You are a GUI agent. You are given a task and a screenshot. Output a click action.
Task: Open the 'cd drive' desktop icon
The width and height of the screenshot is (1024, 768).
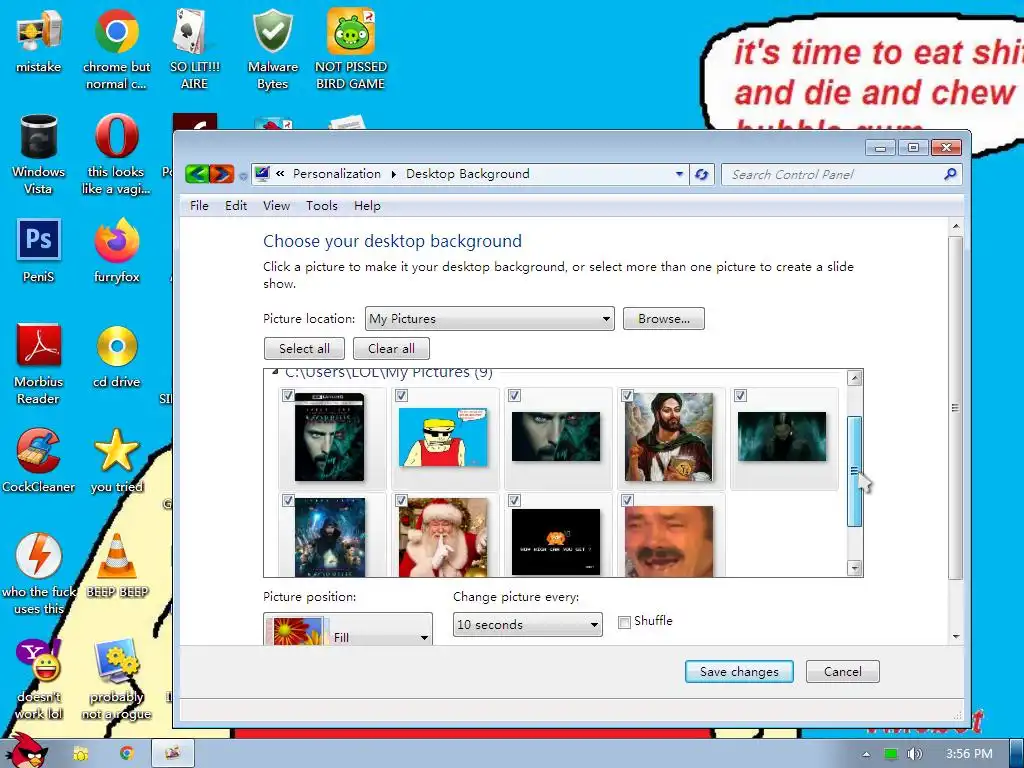coord(116,356)
